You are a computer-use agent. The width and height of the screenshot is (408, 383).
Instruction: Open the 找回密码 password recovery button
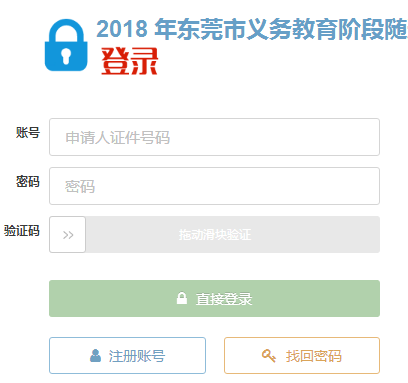tap(302, 355)
